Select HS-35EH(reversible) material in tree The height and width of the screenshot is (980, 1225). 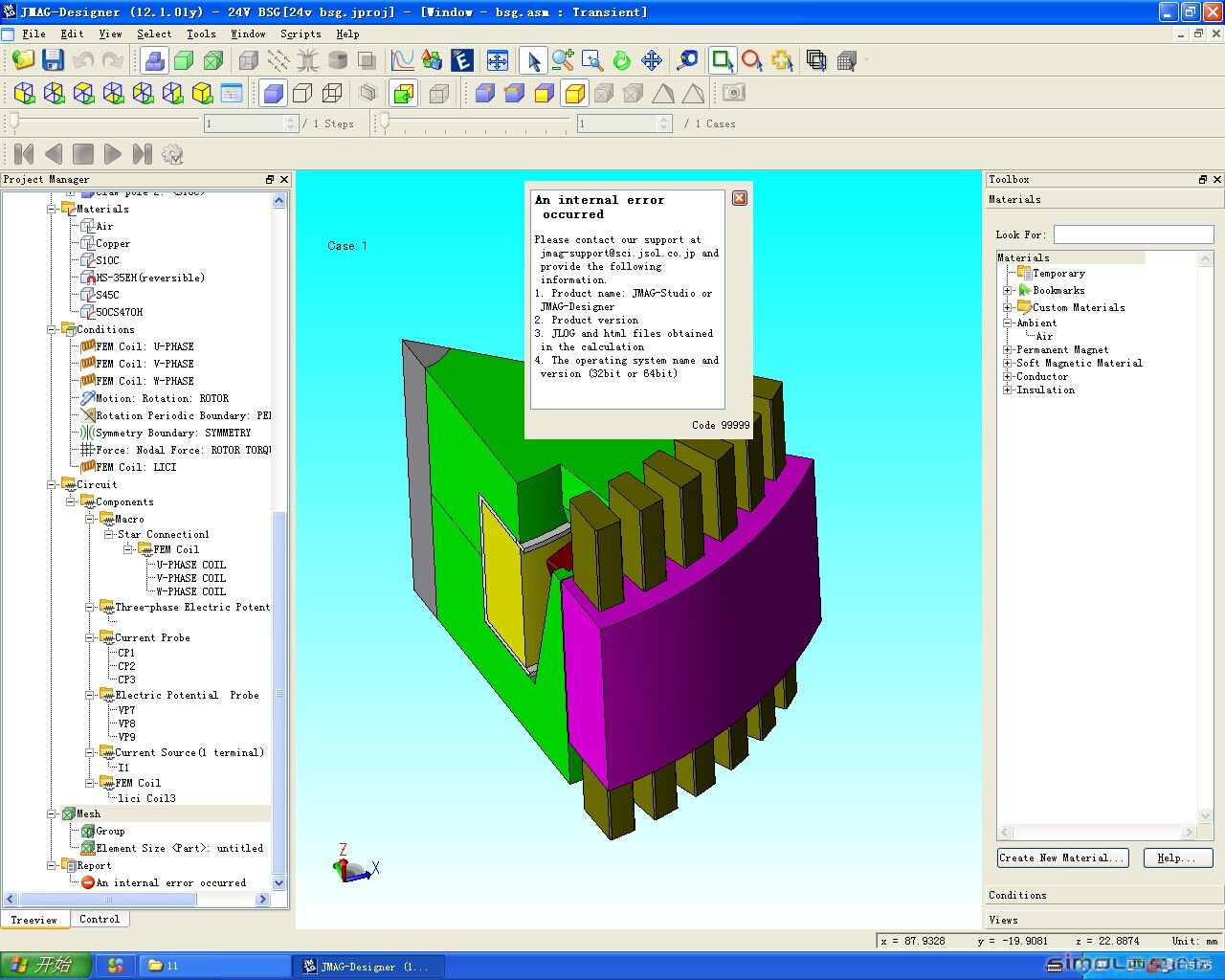click(150, 278)
